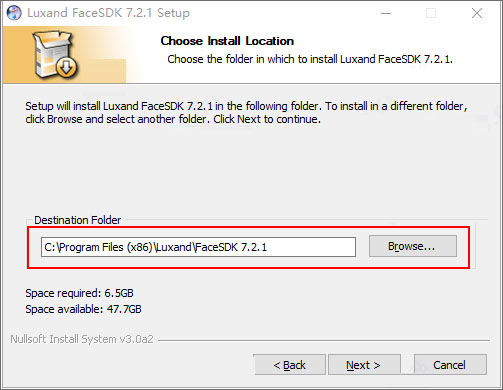Click the 'Setup will install' instruction paragraph
Viewport: 503px width, 390px height.
[x=246, y=112]
